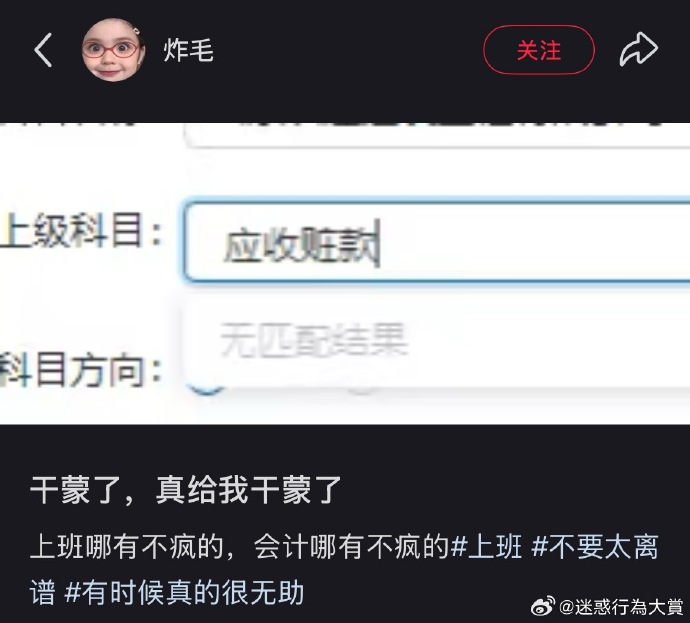Click the partially visible field above 上级科目
The image size is (690, 623).
(x=437, y=135)
